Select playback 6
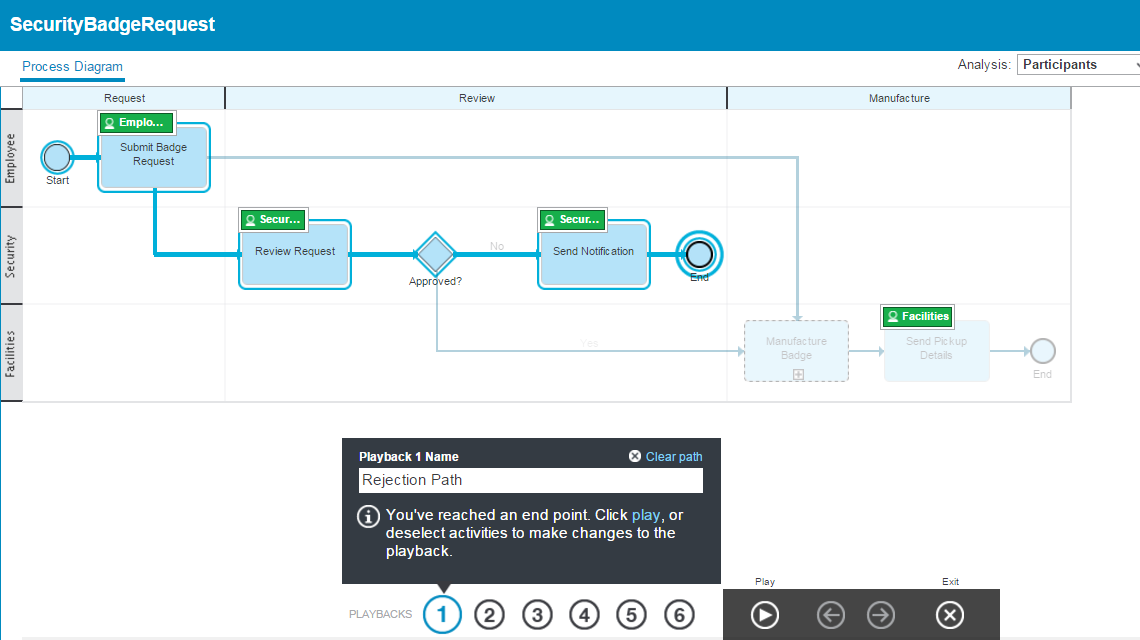 point(679,615)
